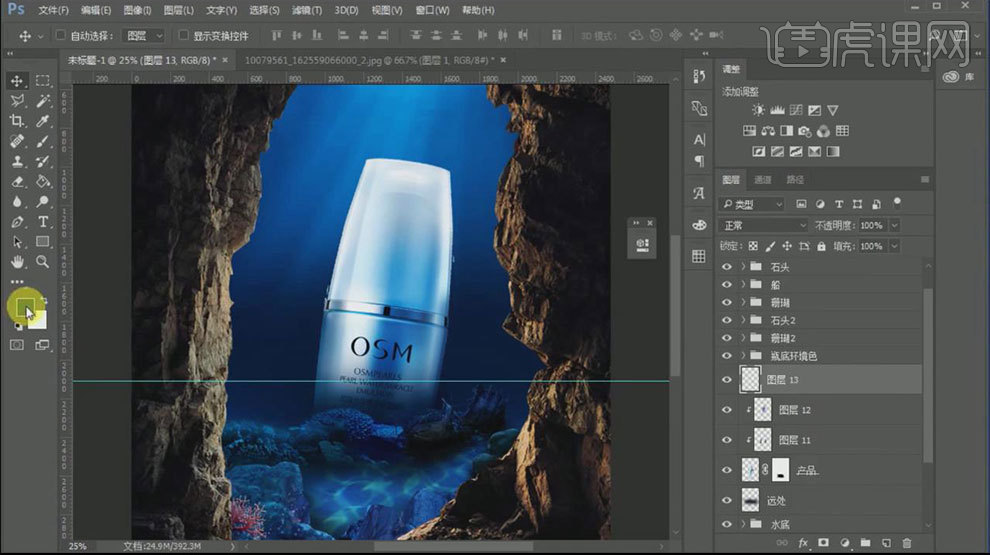Select the Healing Brush tool
The image size is (990, 555).
coord(17,141)
